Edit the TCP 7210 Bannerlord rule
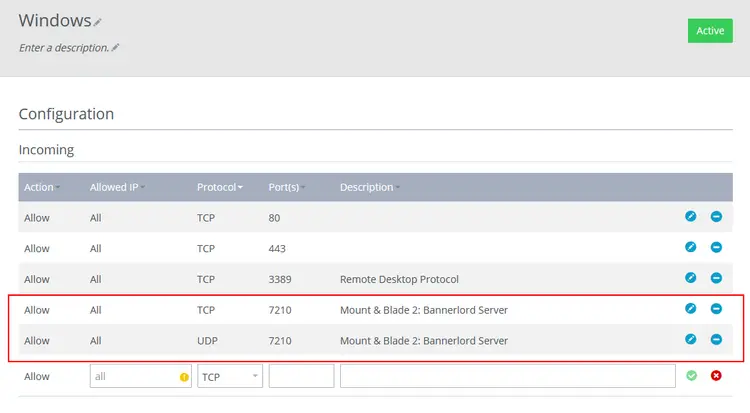Screen dimensions: 750x413 click(x=690, y=309)
